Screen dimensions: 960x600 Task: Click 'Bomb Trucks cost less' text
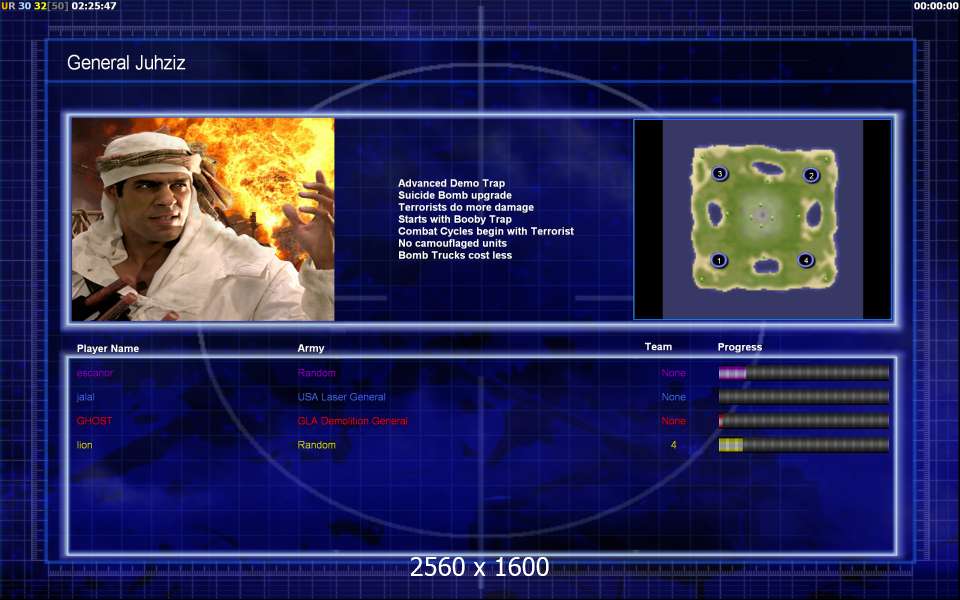point(455,255)
